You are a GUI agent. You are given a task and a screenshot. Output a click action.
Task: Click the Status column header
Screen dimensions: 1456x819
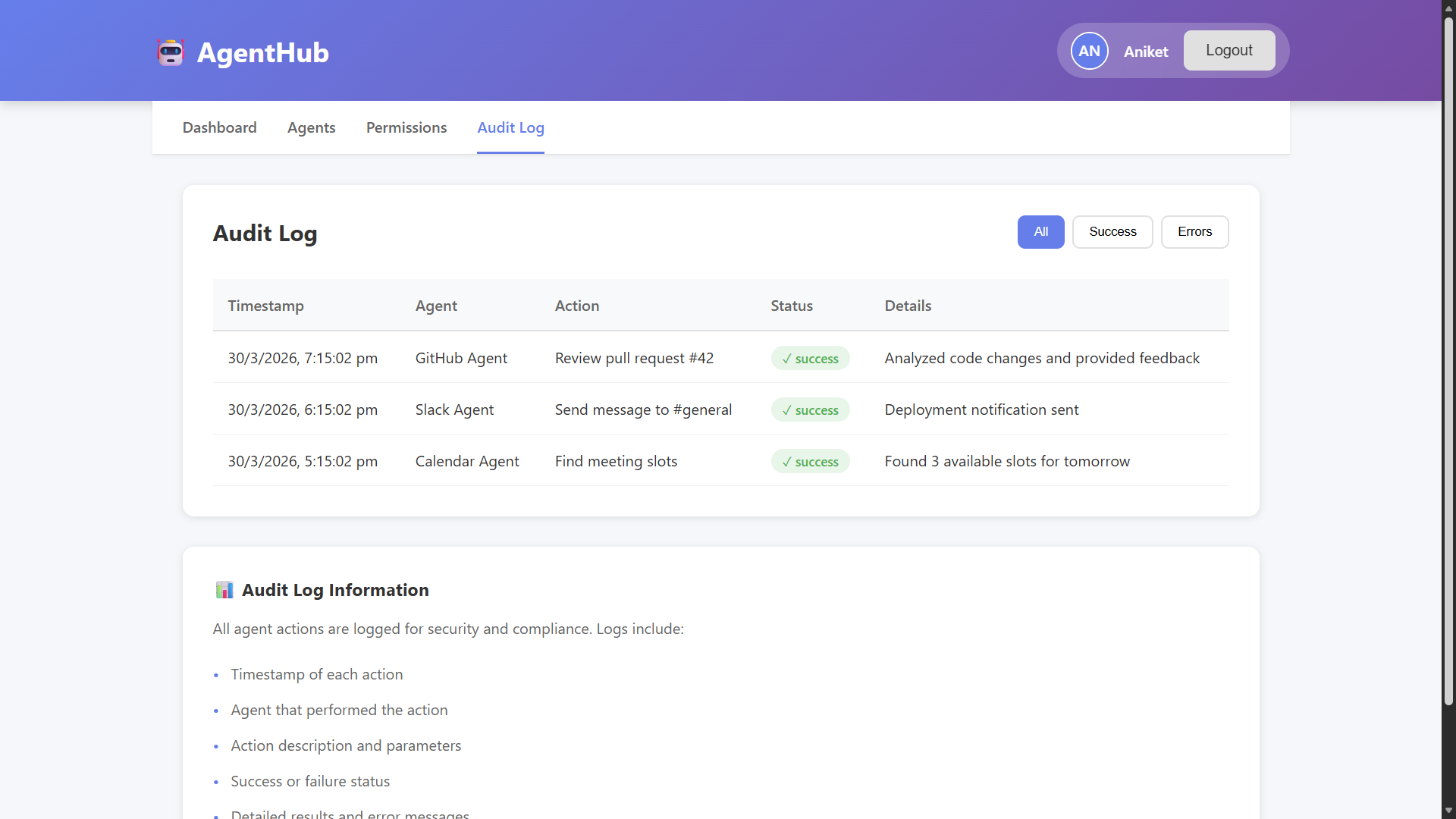[791, 306]
